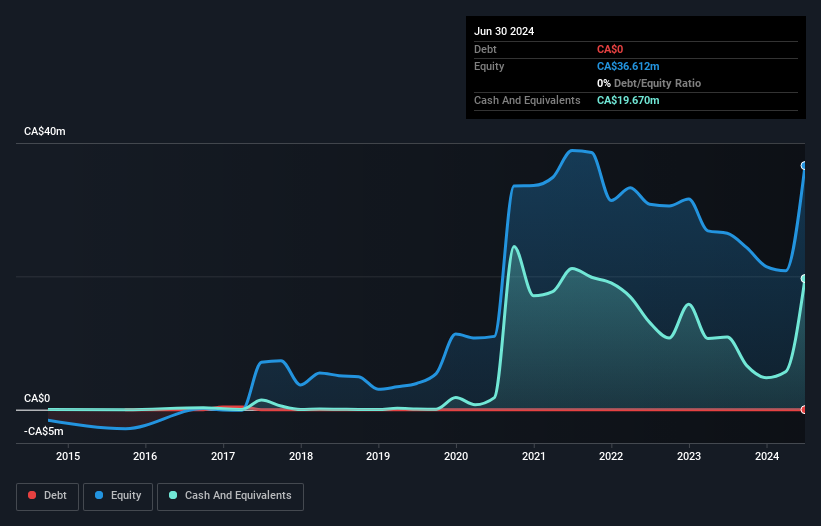This screenshot has width=821, height=526.
Task: Click the CA$0 y-axis label
Action: pyautogui.click(x=37, y=398)
